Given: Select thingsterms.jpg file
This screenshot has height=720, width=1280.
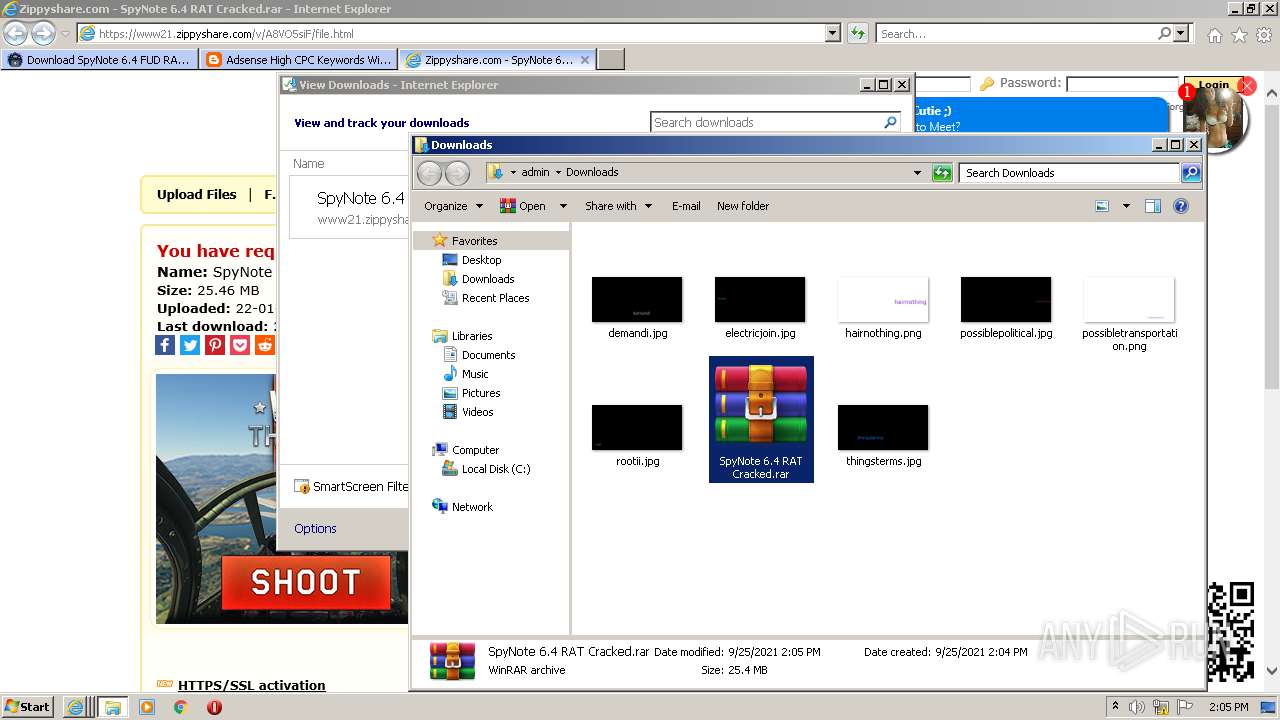Looking at the screenshot, I should 883,437.
